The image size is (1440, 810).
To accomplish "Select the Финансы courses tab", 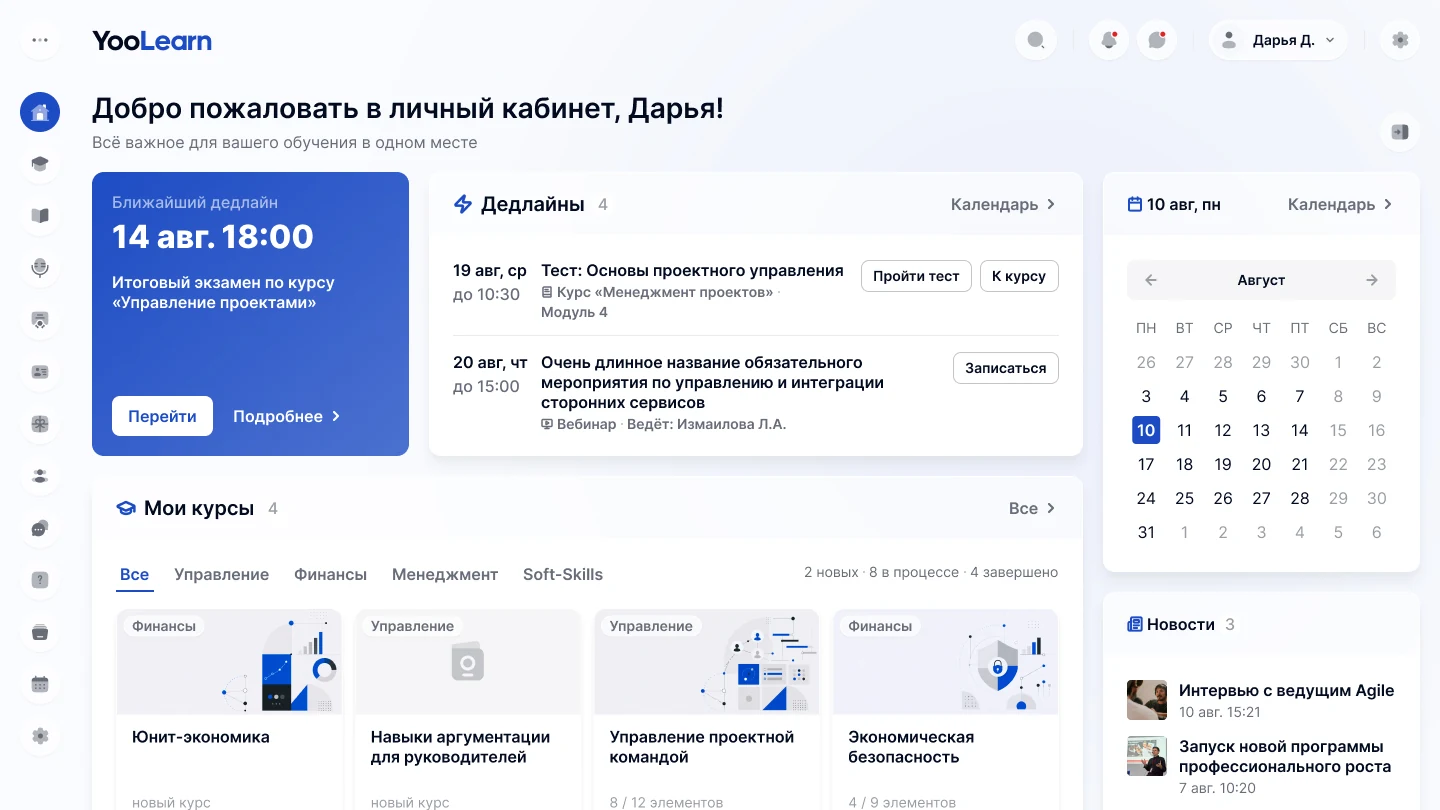I will pos(330,574).
